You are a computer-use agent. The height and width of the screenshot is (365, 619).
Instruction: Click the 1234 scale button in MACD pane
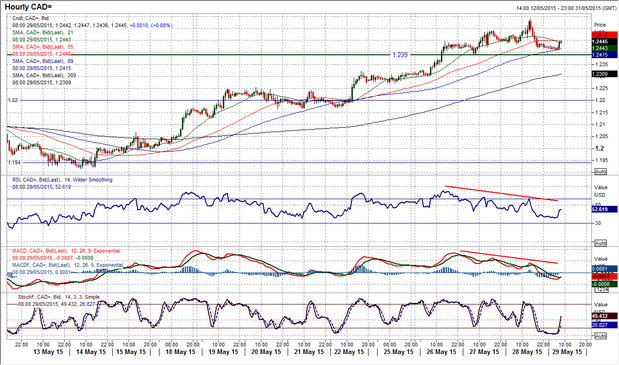click(x=601, y=290)
